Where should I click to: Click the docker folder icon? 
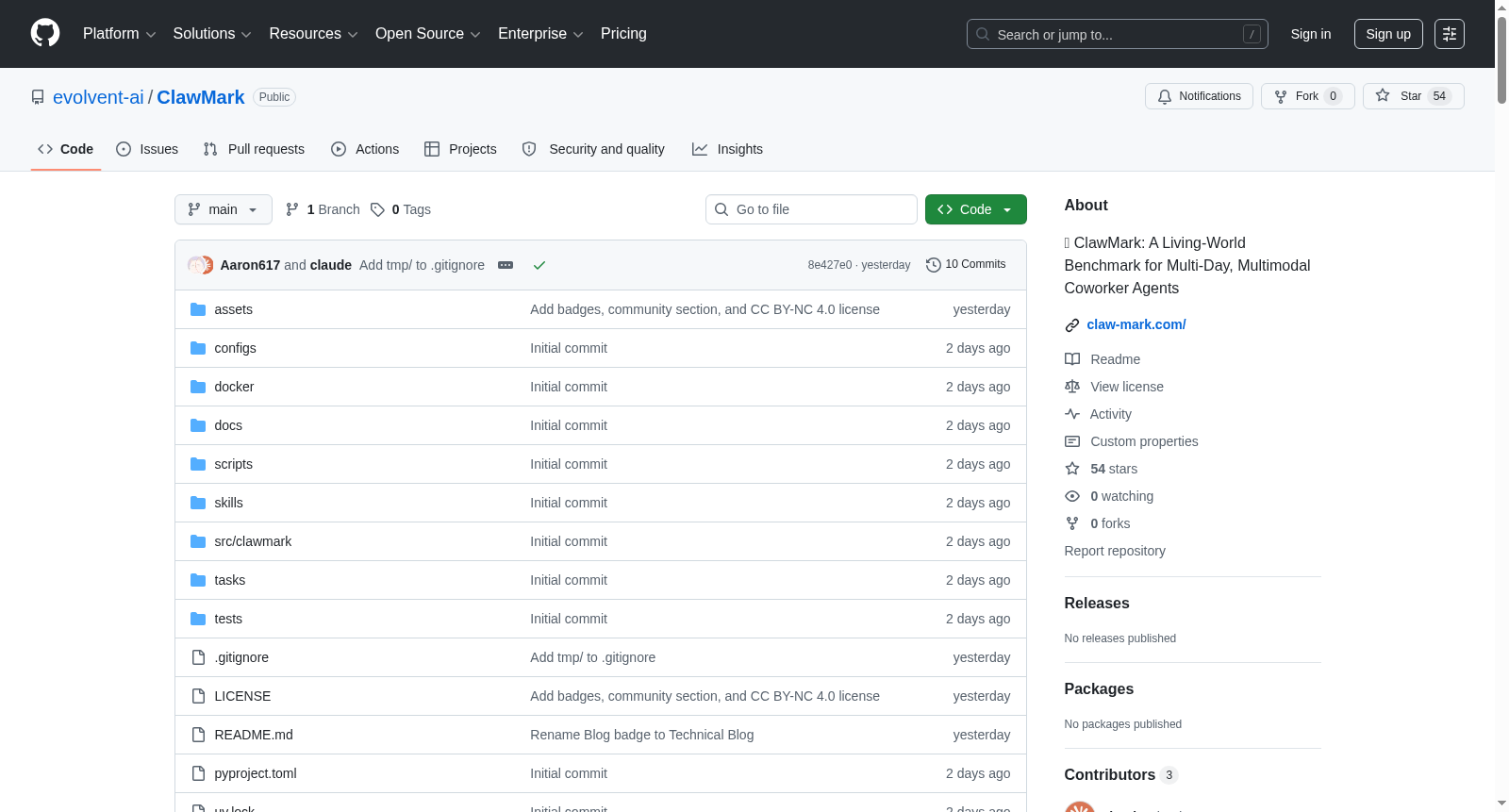(198, 387)
